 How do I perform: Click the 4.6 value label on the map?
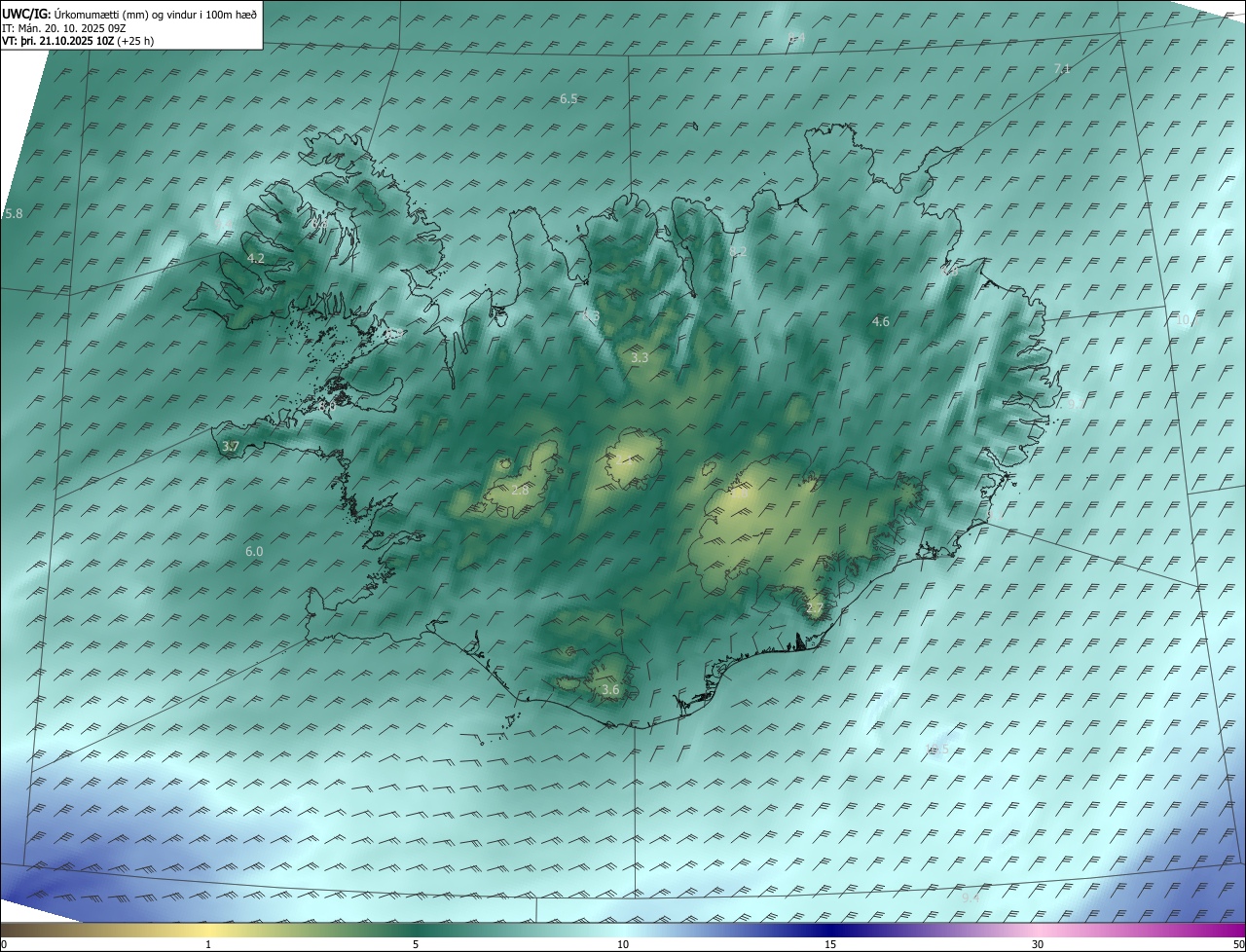tap(880, 322)
